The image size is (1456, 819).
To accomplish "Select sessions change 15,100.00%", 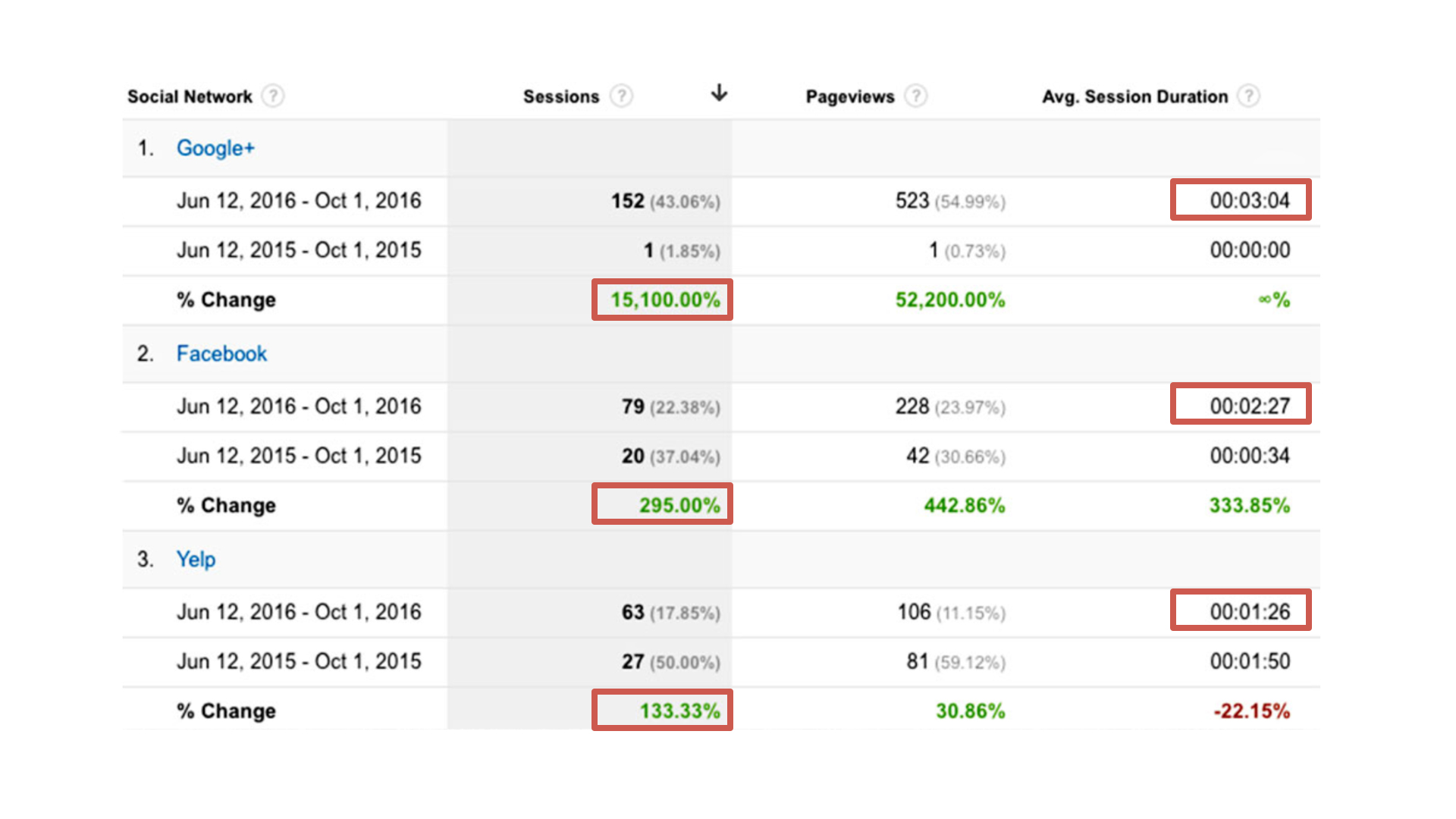I will (x=665, y=300).
